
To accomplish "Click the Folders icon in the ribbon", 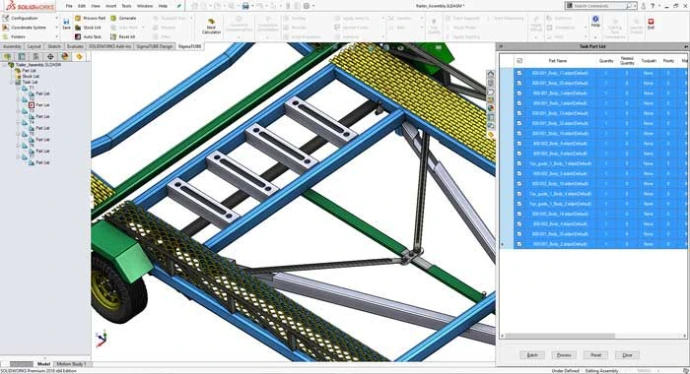I will [6, 37].
